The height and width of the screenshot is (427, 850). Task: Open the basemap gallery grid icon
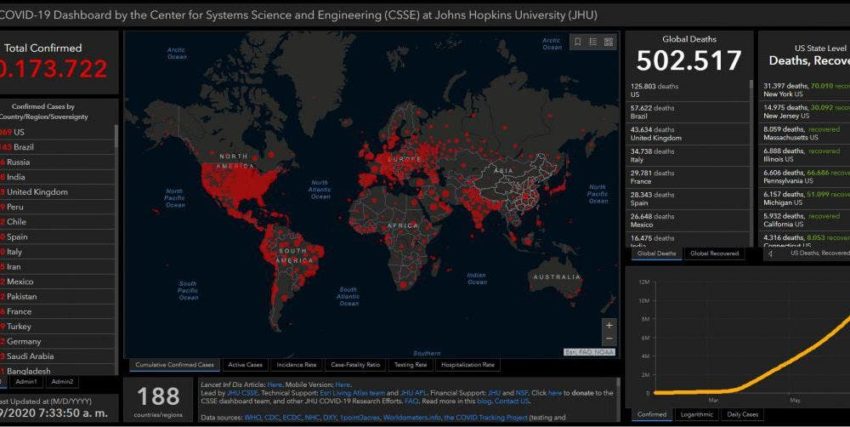609,42
